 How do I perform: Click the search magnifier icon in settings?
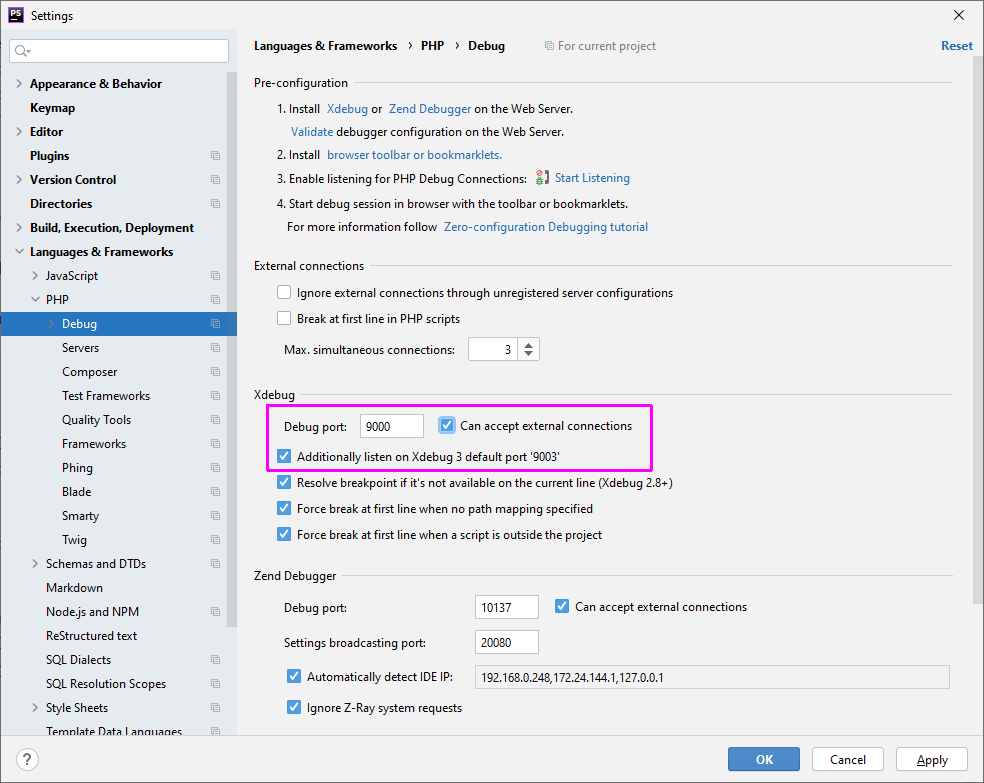(22, 51)
